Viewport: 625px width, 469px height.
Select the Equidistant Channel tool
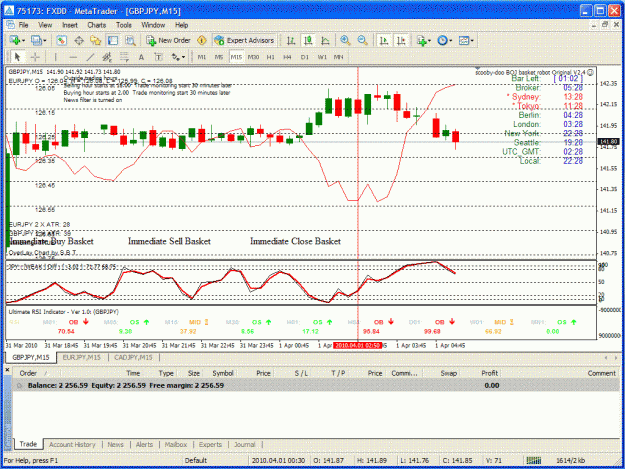pos(107,57)
